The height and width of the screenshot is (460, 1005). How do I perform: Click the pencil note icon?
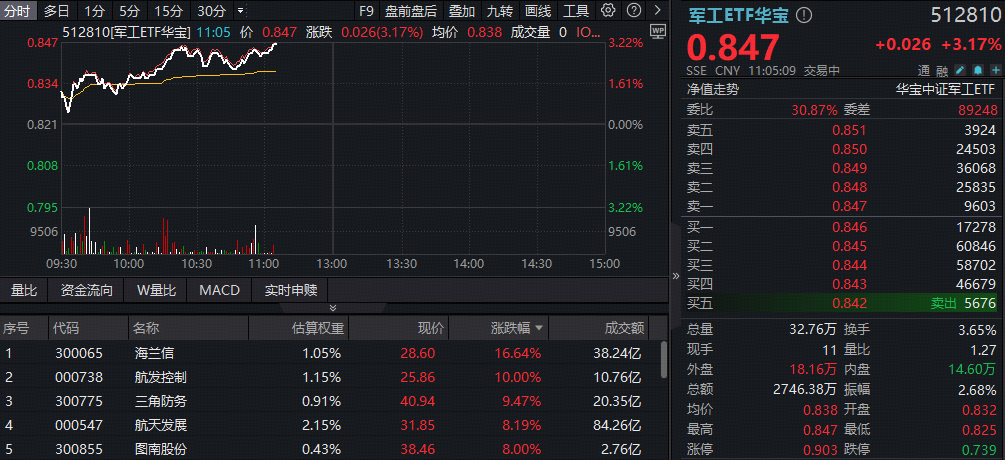click(x=960, y=71)
